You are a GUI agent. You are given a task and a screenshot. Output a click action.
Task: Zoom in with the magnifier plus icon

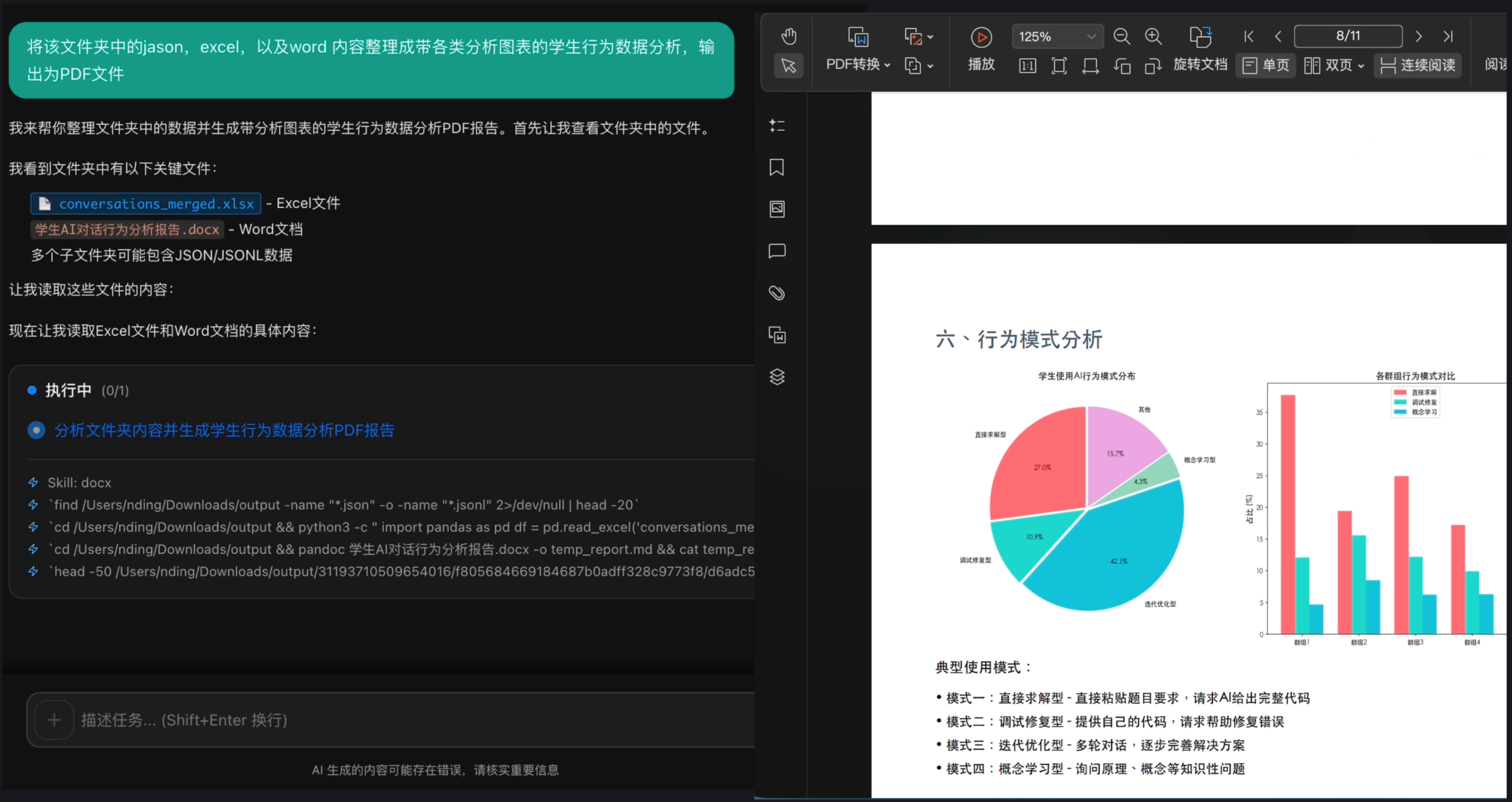[x=1153, y=36]
